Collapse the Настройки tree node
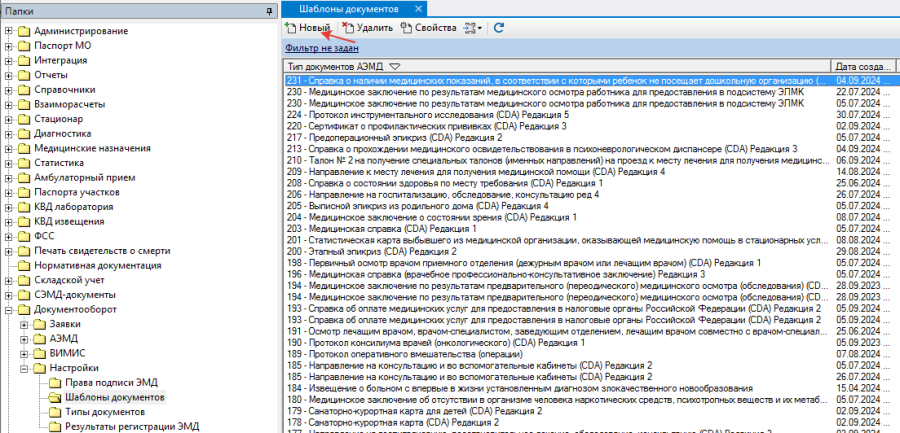900x433 pixels. click(x=24, y=368)
